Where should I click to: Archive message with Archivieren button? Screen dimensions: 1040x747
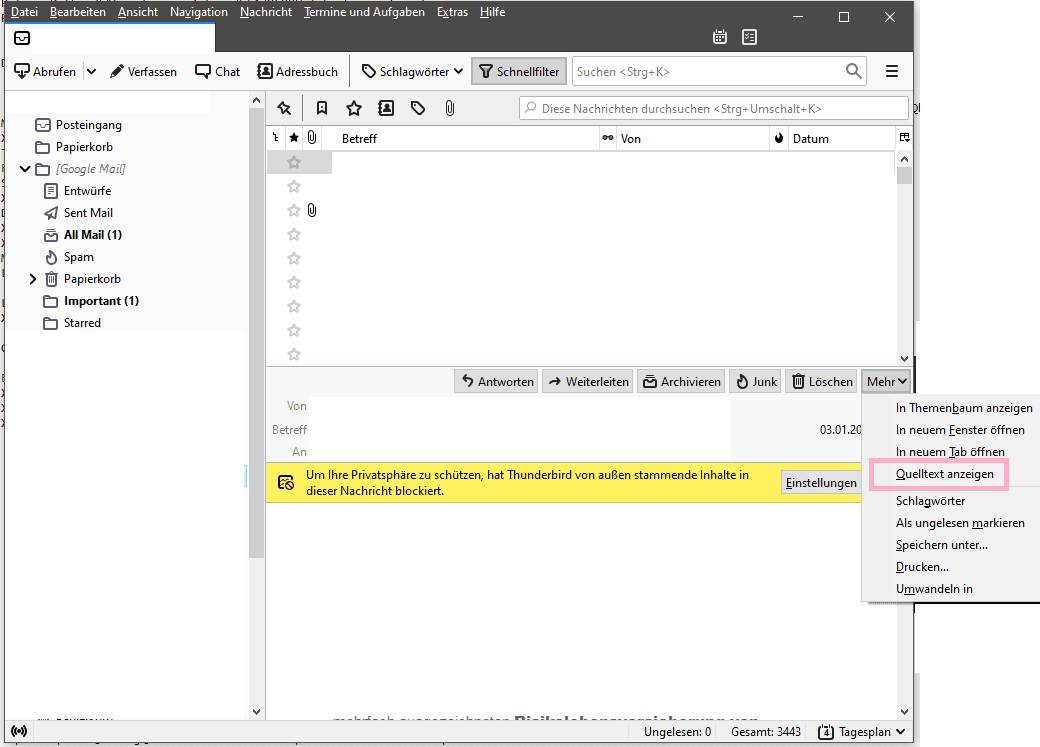(682, 381)
